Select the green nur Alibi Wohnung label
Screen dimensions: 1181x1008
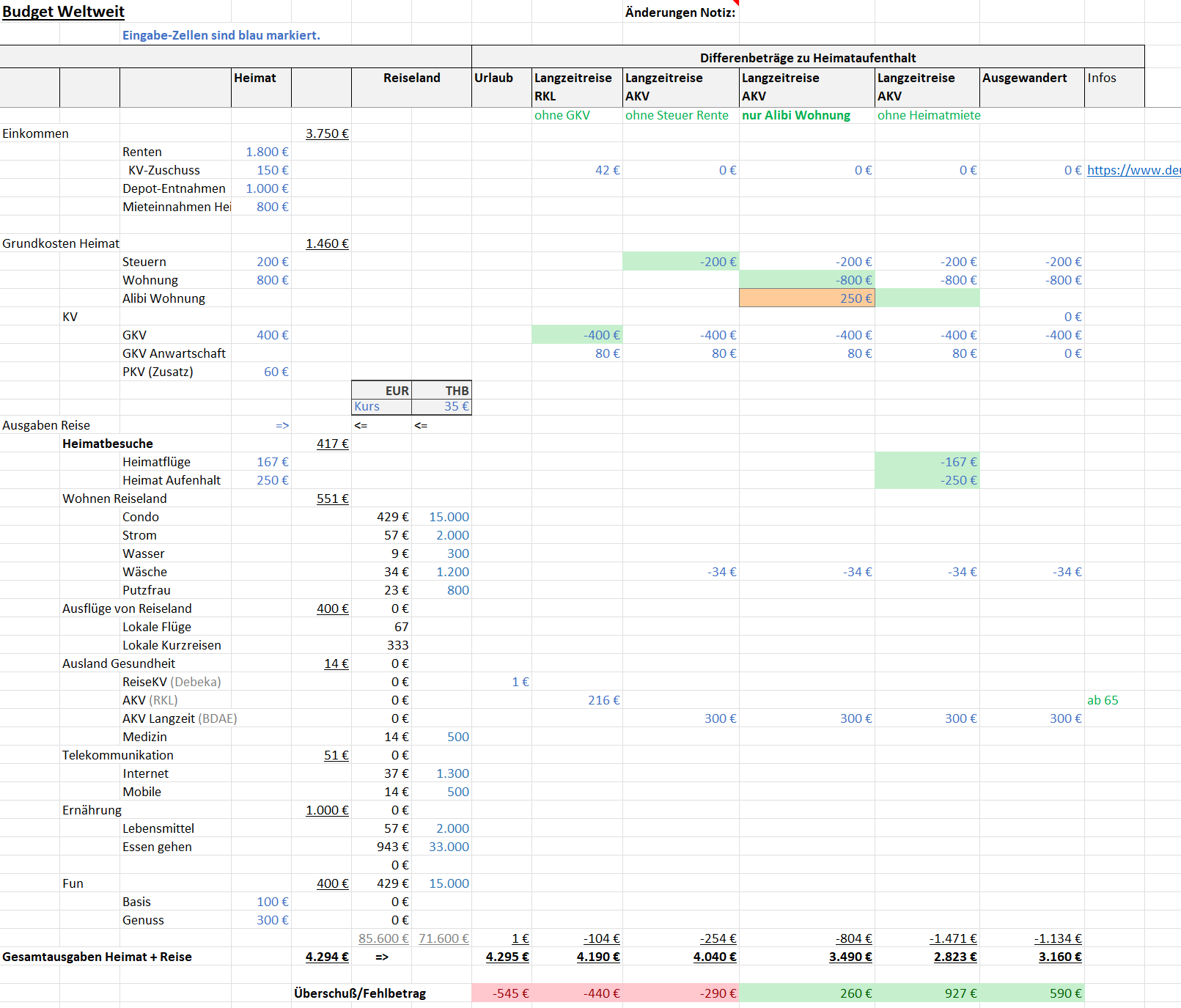click(x=795, y=115)
